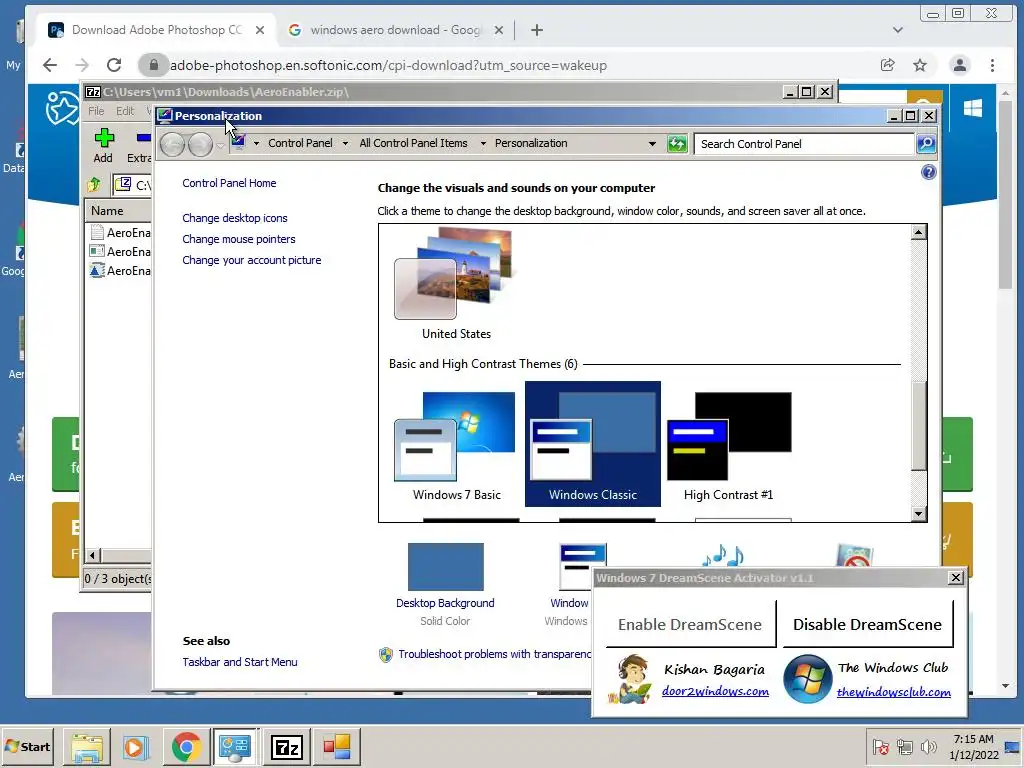1024x768 pixels.
Task: Click the refresh button beside the Control Panel address bar
Action: point(677,144)
